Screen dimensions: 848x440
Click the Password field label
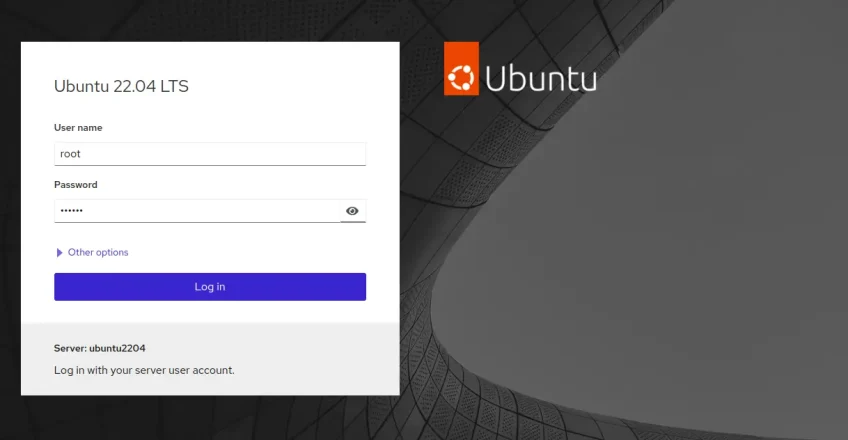[75, 185]
